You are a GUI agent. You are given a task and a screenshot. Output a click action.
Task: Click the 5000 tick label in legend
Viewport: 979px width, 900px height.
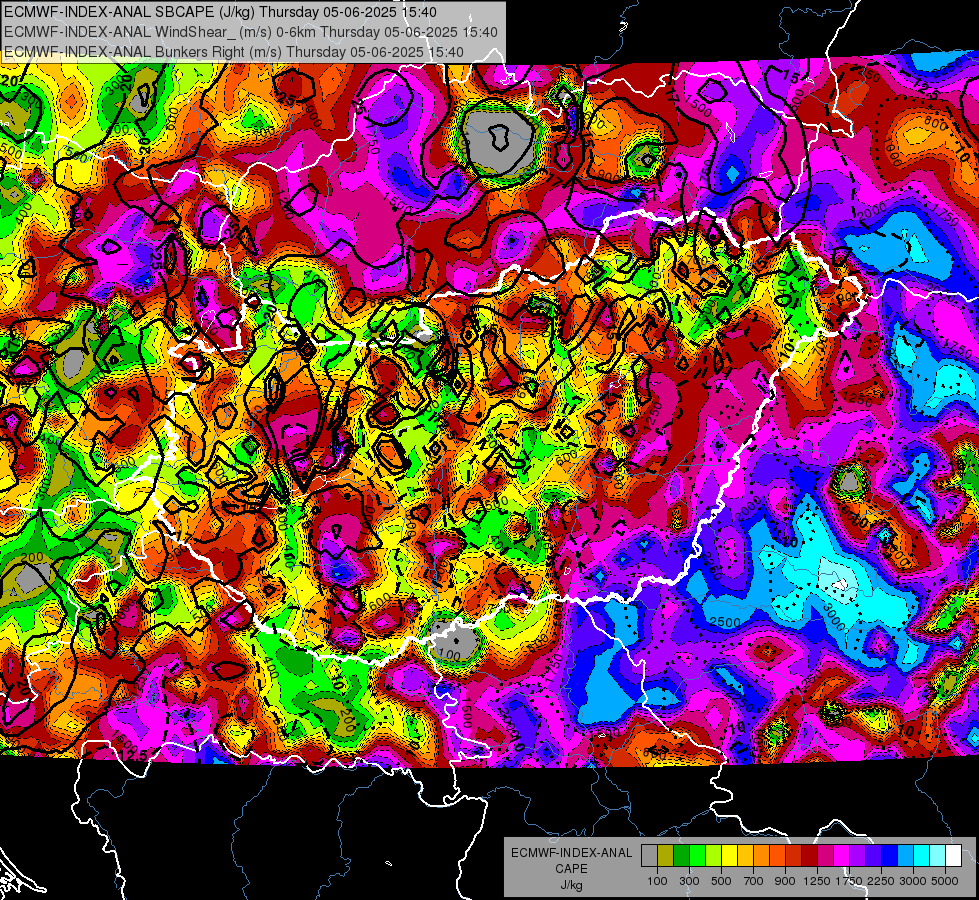945,881
